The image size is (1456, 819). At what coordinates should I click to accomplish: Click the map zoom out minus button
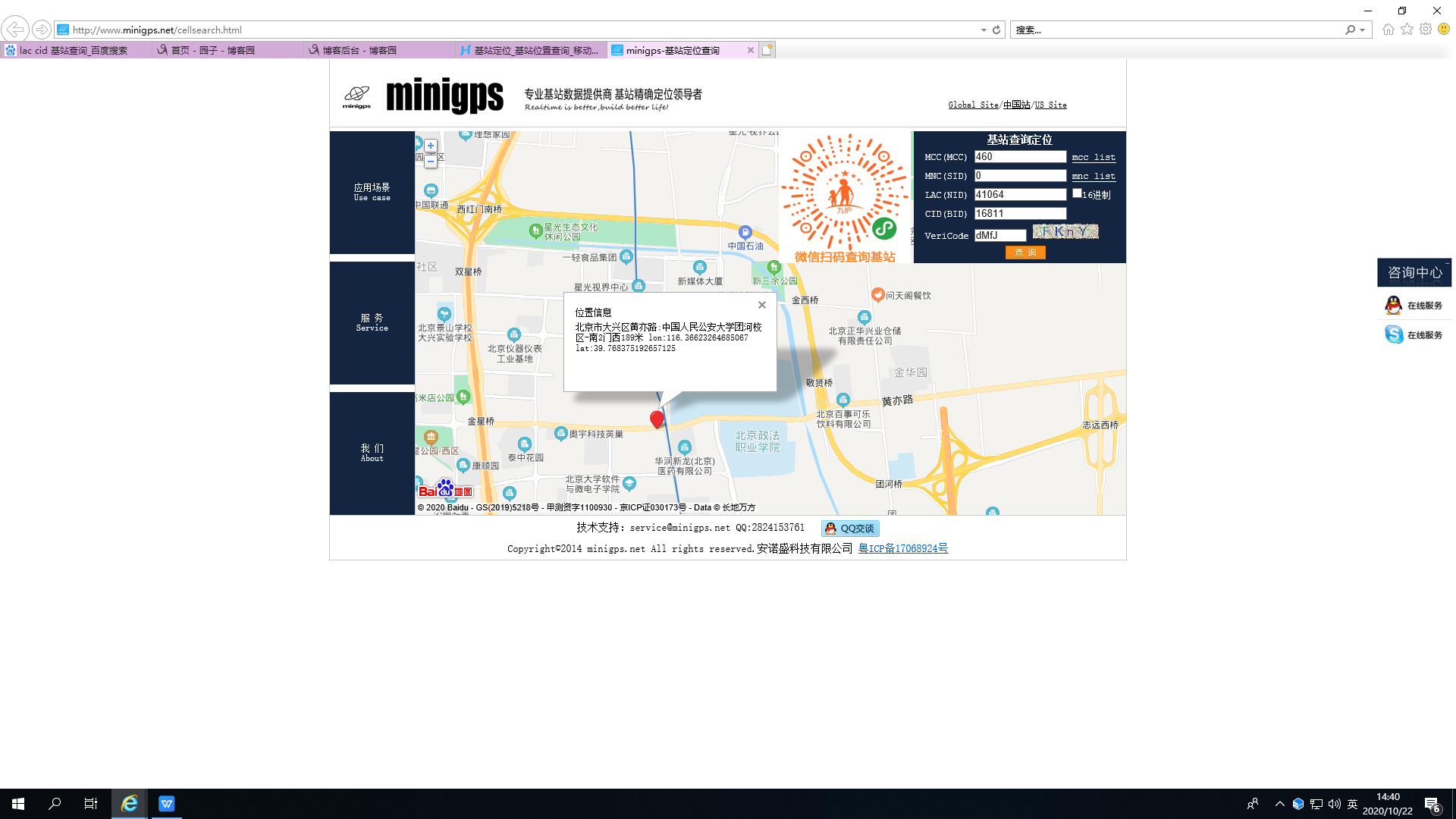431,162
